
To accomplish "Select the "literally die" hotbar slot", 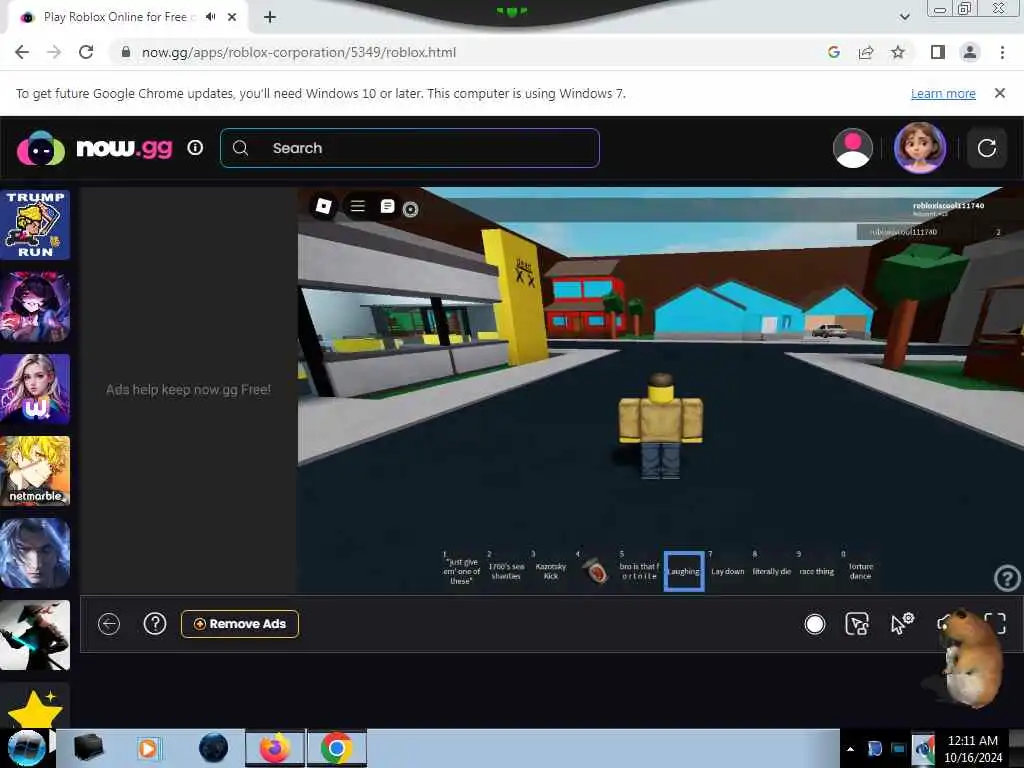I will click(x=772, y=571).
